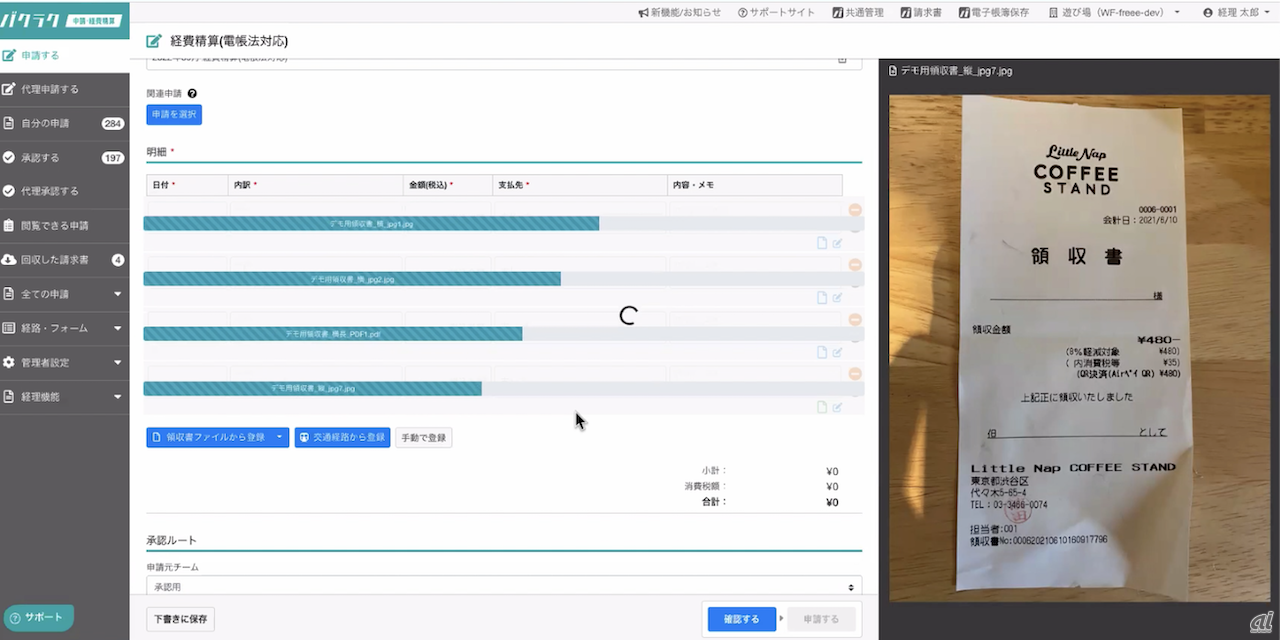The height and width of the screenshot is (640, 1280).
Task: Open the 申請元チーム select box
Action: click(x=503, y=587)
